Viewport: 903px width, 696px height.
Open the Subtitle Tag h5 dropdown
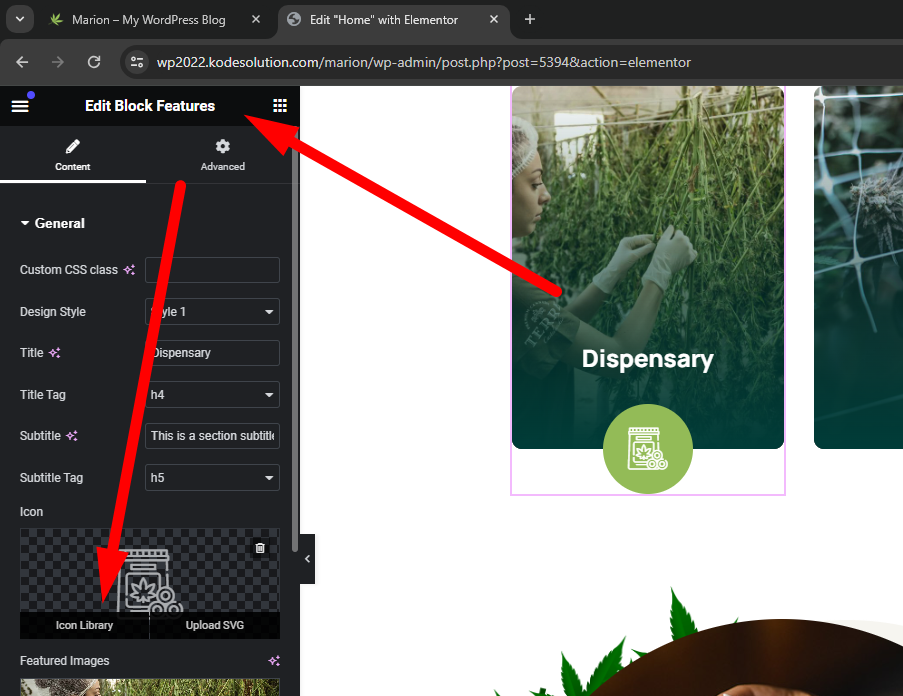212,477
